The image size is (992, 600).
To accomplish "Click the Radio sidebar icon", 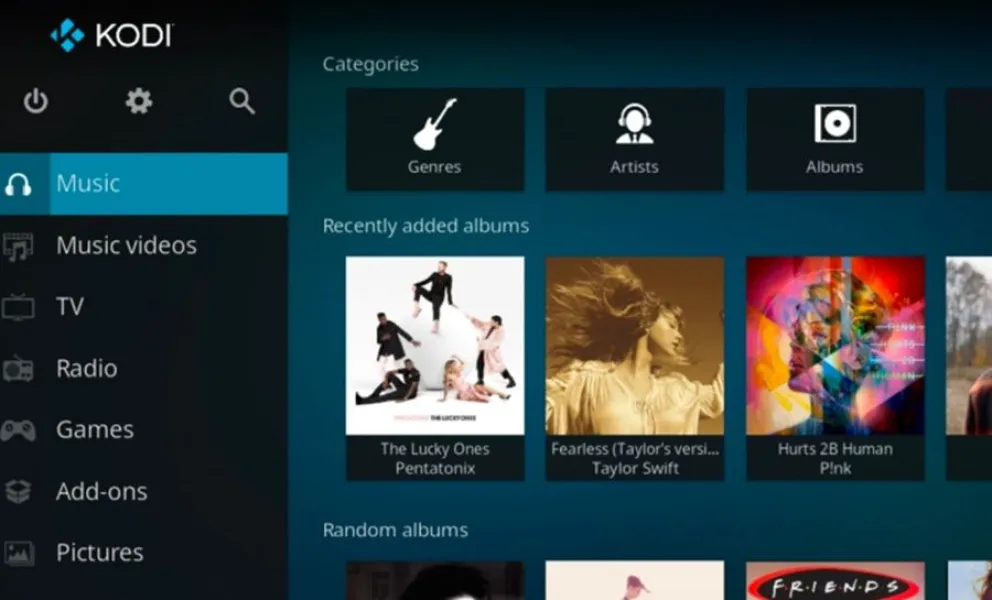I will click(18, 369).
